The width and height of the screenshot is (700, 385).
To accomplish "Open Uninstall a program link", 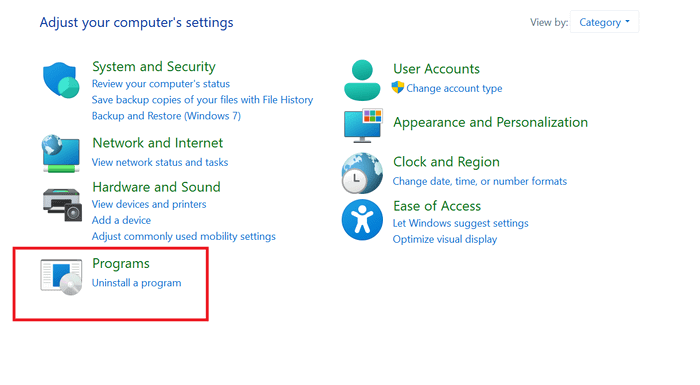I will point(137,283).
